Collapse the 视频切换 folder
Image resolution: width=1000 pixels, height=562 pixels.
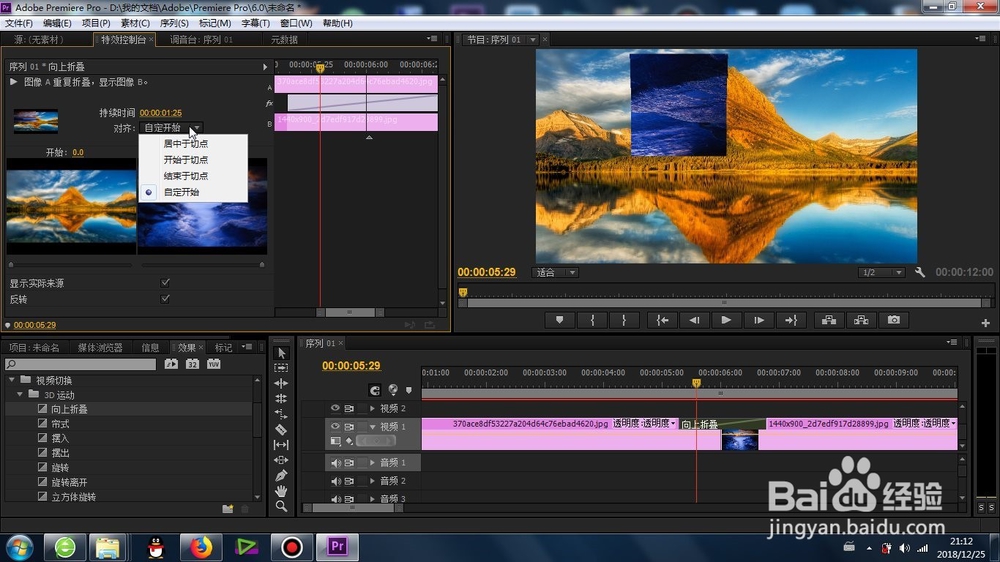(x=11, y=380)
